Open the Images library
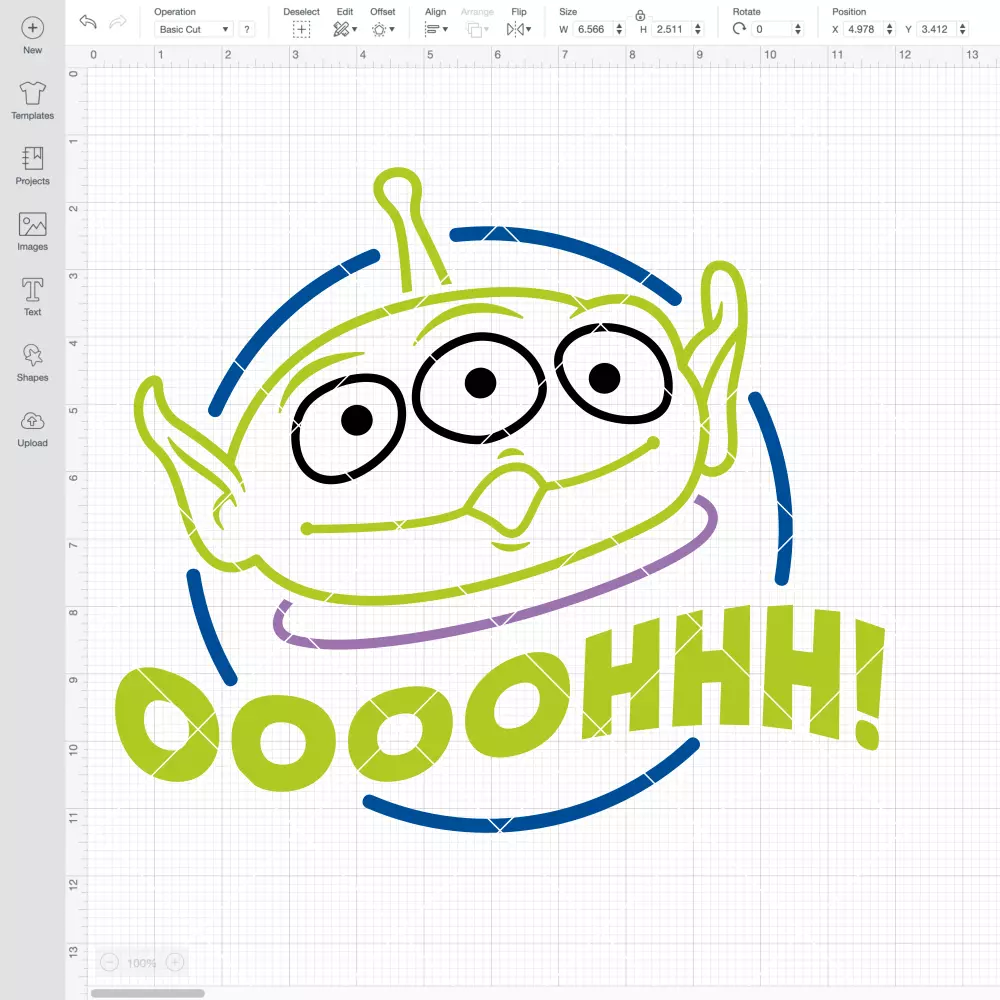 pos(33,224)
